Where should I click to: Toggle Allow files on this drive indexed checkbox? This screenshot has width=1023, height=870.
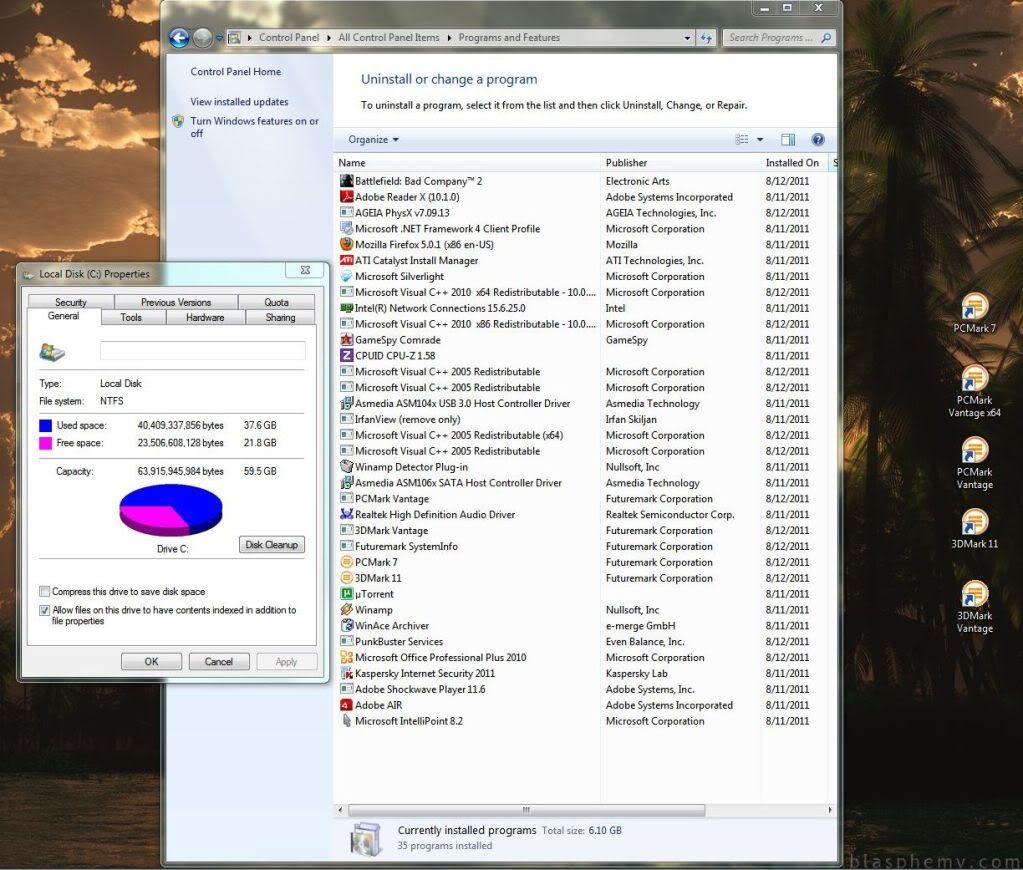click(44, 610)
